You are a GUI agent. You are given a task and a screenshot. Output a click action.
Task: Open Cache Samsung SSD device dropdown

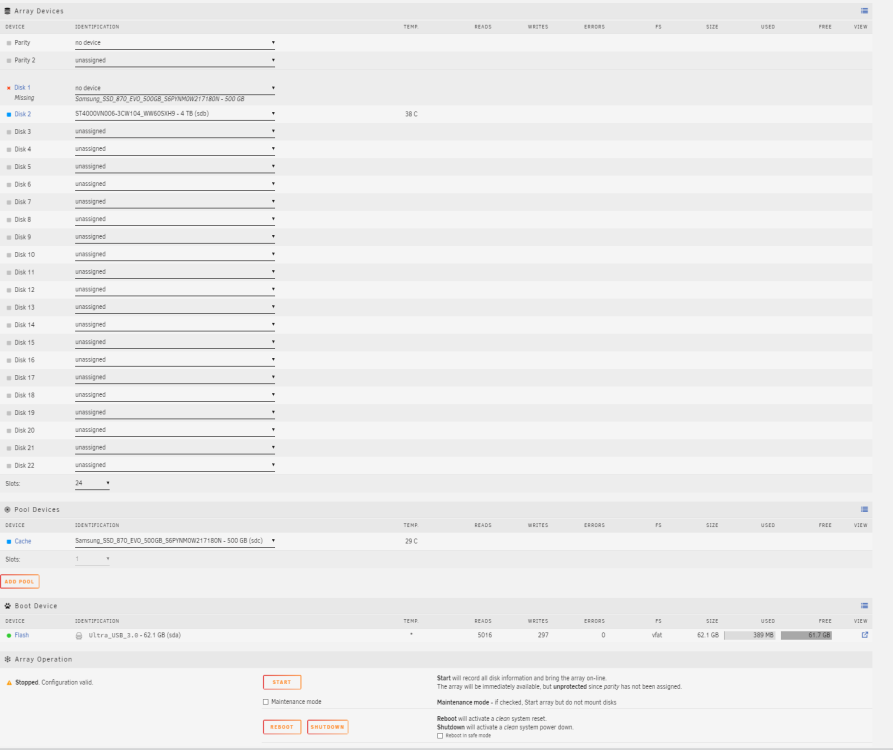point(175,541)
